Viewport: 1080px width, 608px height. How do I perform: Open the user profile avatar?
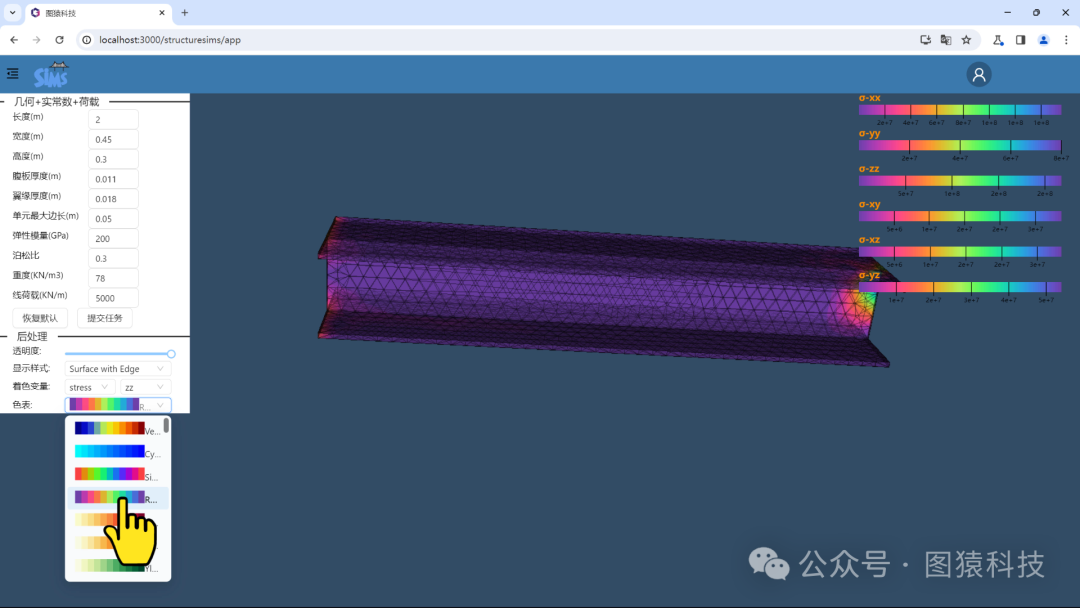tap(979, 74)
